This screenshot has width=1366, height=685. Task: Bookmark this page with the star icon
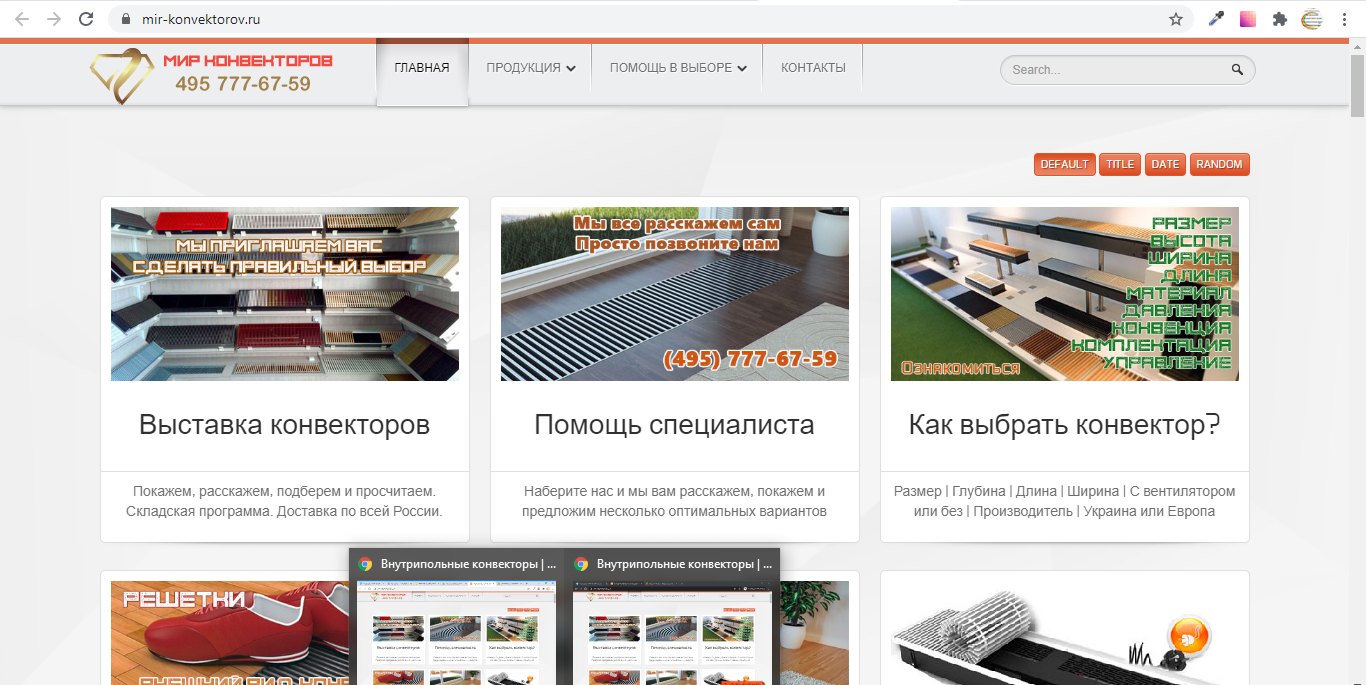tap(1176, 19)
